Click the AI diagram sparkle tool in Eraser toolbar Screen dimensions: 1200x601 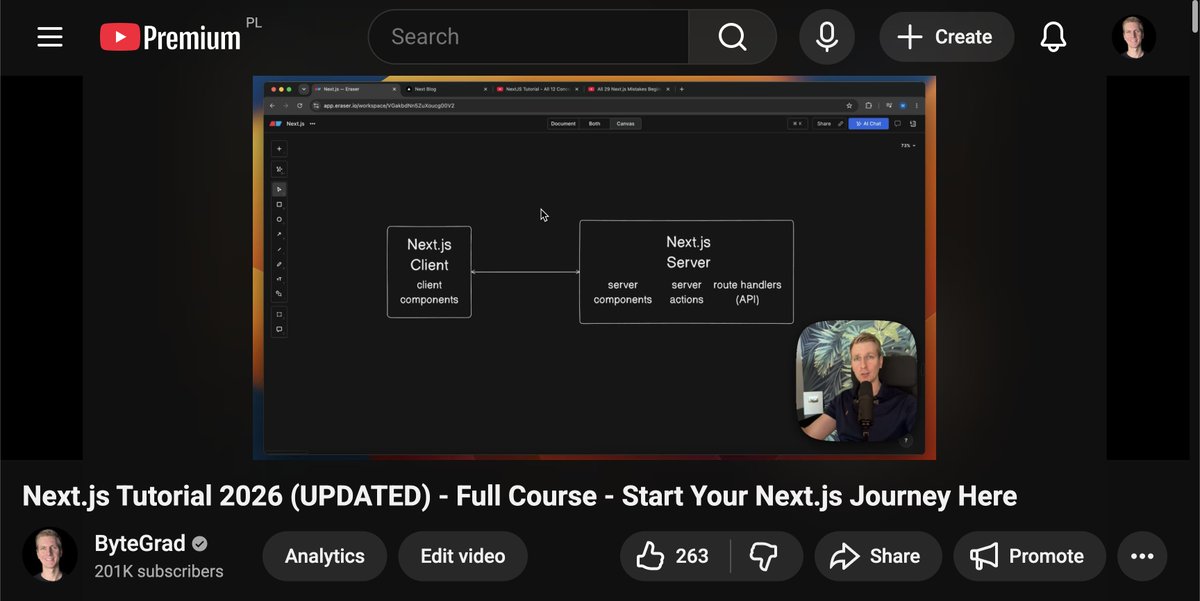coord(279,169)
